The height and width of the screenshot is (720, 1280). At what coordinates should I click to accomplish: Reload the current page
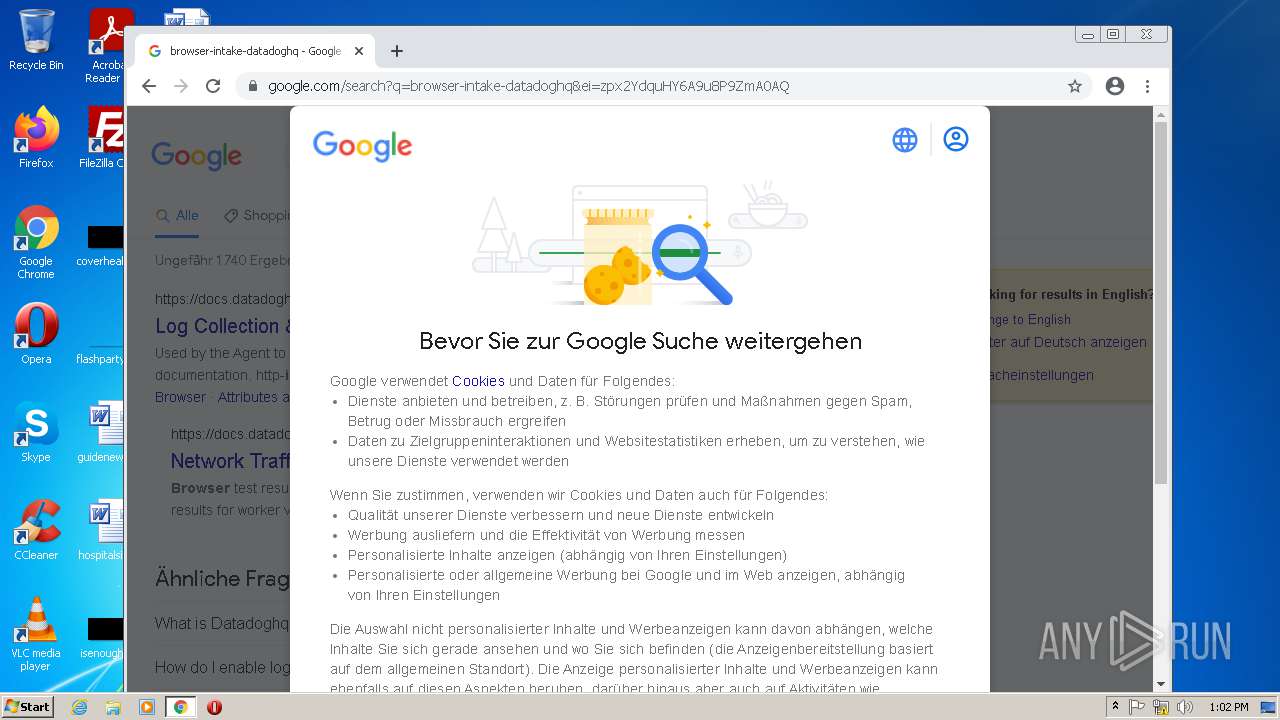[213, 86]
